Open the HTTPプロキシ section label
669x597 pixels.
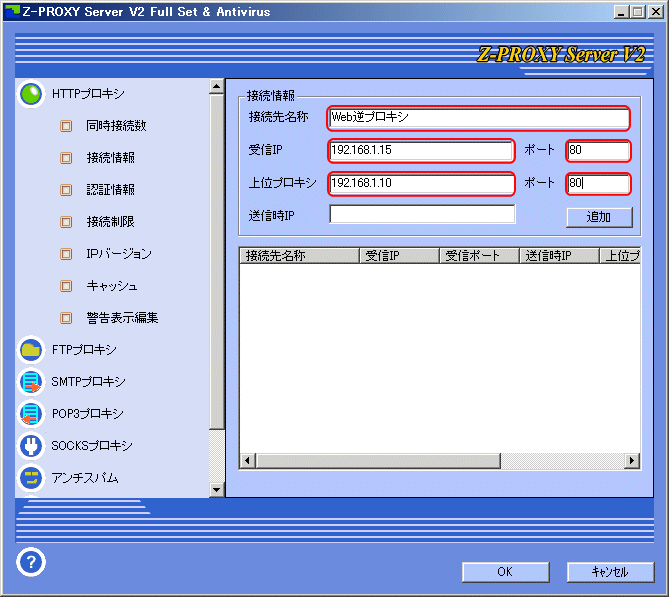88,93
